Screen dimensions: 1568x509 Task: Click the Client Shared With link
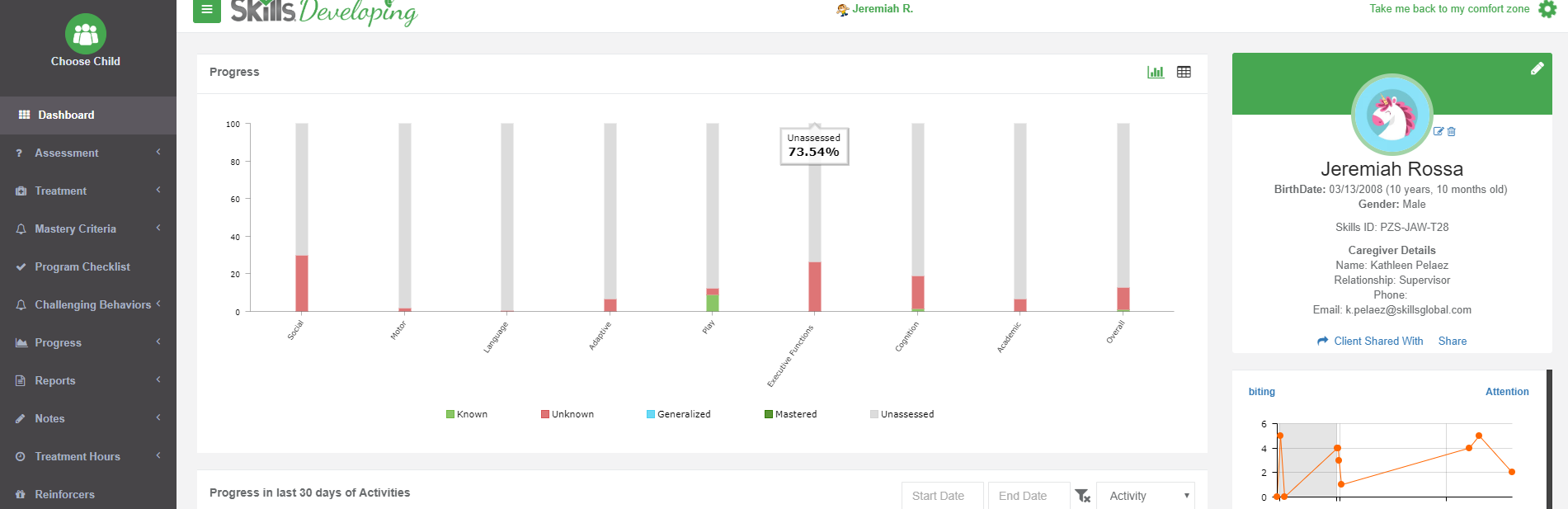[x=1378, y=341]
